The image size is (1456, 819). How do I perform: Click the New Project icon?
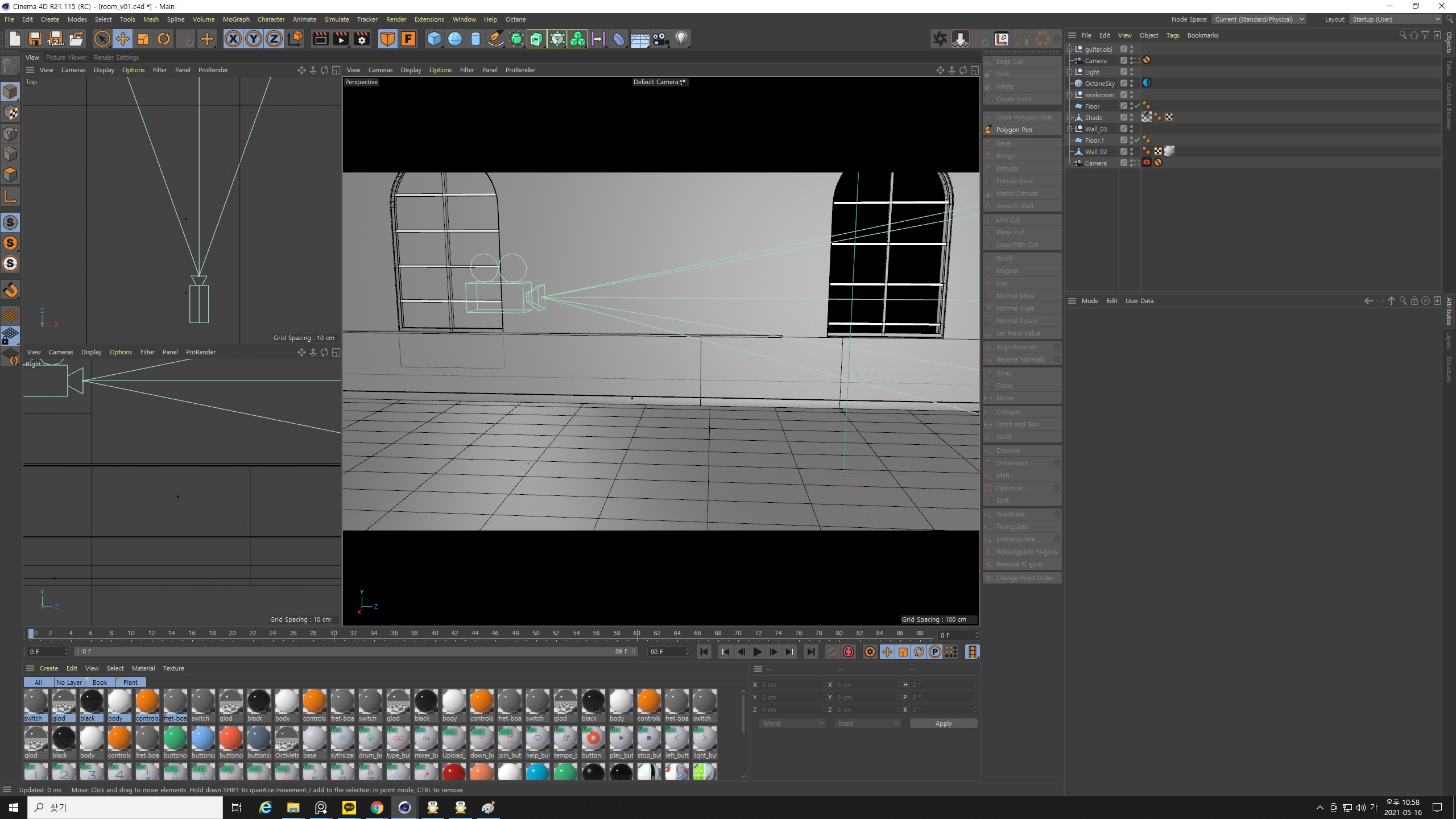pyautogui.click(x=14, y=39)
